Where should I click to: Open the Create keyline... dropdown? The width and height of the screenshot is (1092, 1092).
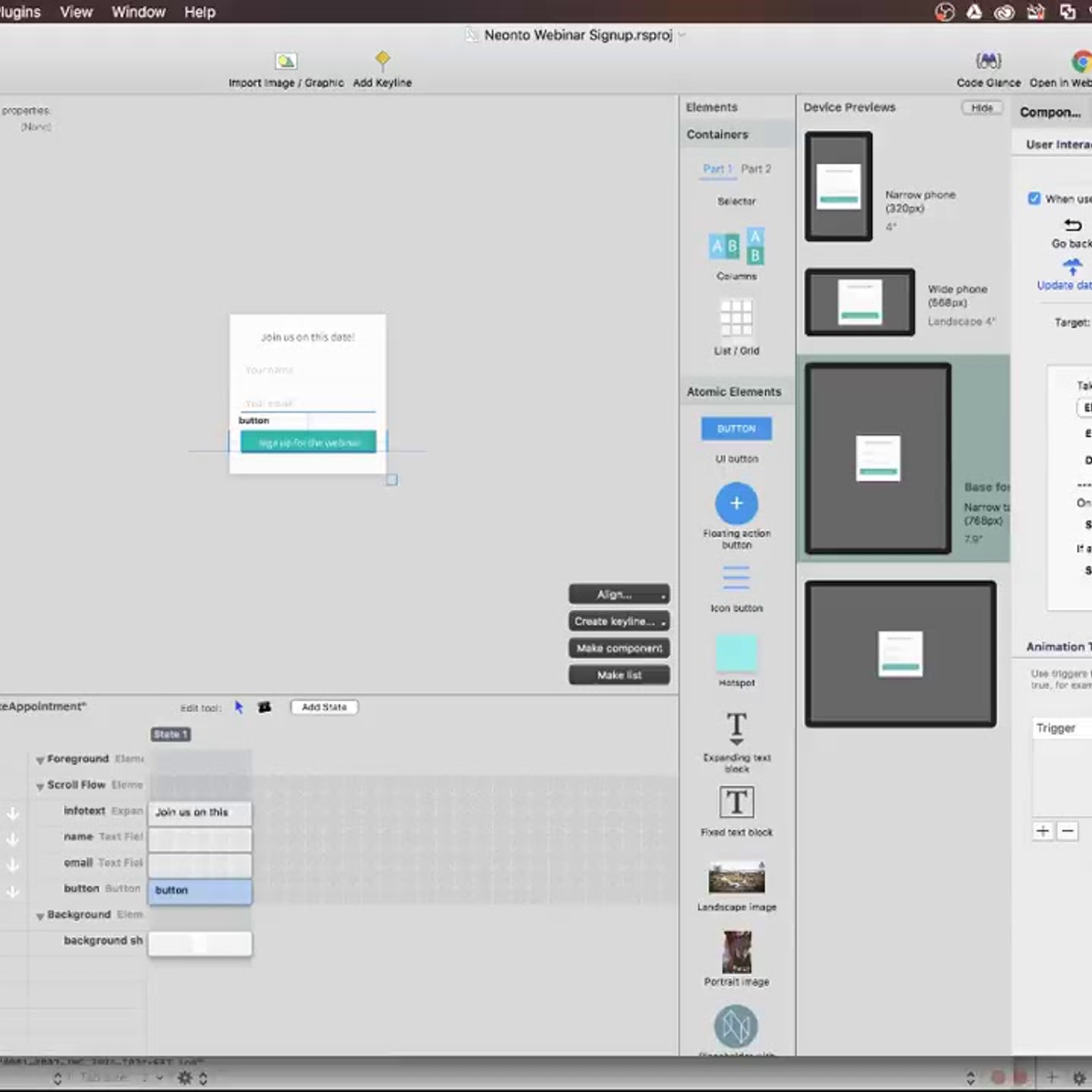coord(619,621)
